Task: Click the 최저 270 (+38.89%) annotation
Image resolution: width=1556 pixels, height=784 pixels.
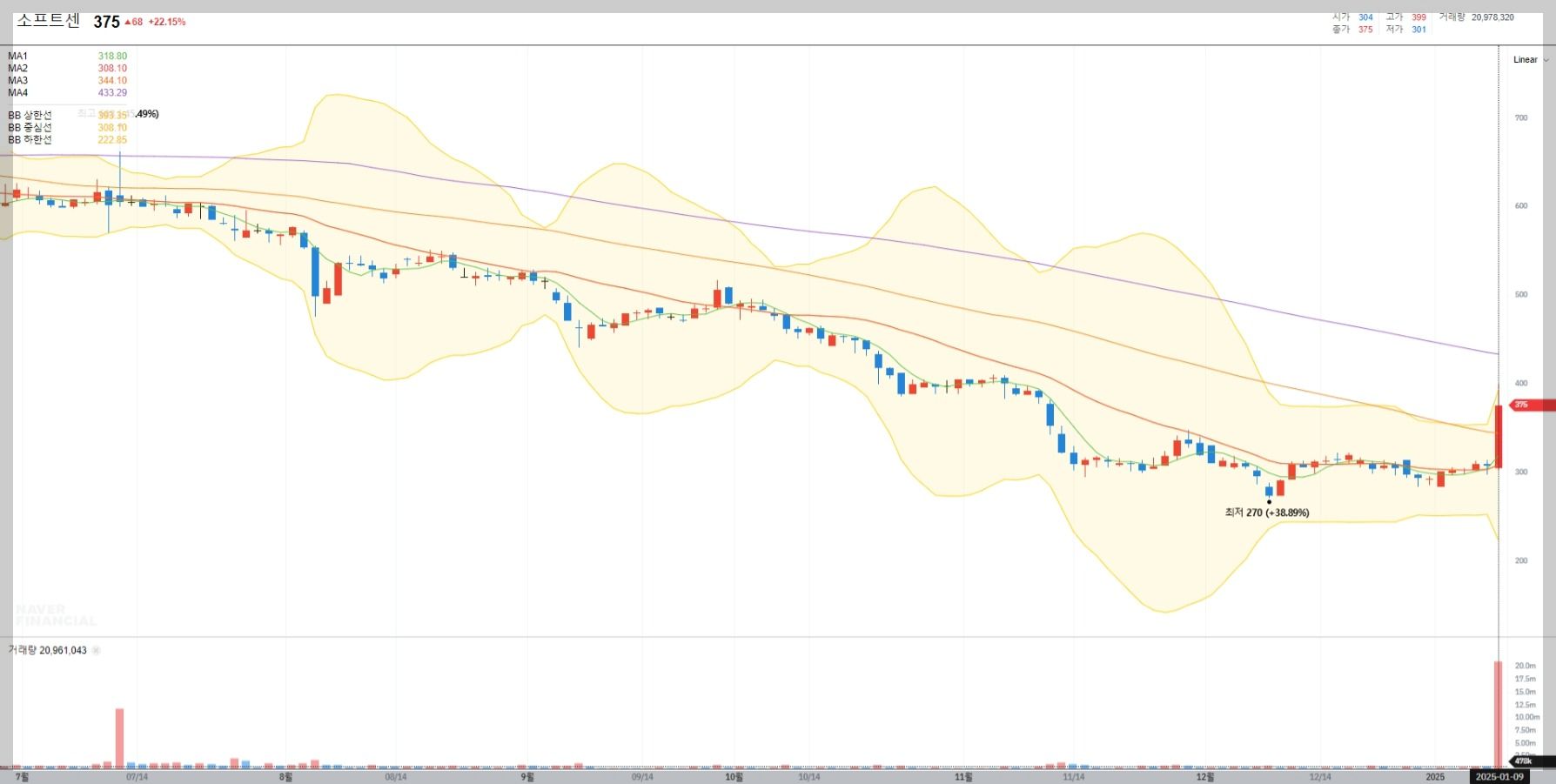Action: tap(1267, 513)
